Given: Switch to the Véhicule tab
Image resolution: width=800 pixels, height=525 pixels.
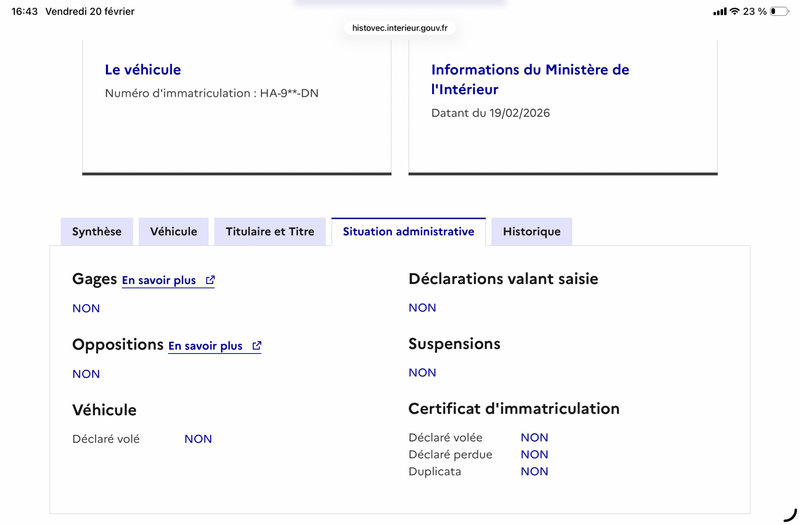Looking at the screenshot, I should coord(174,231).
